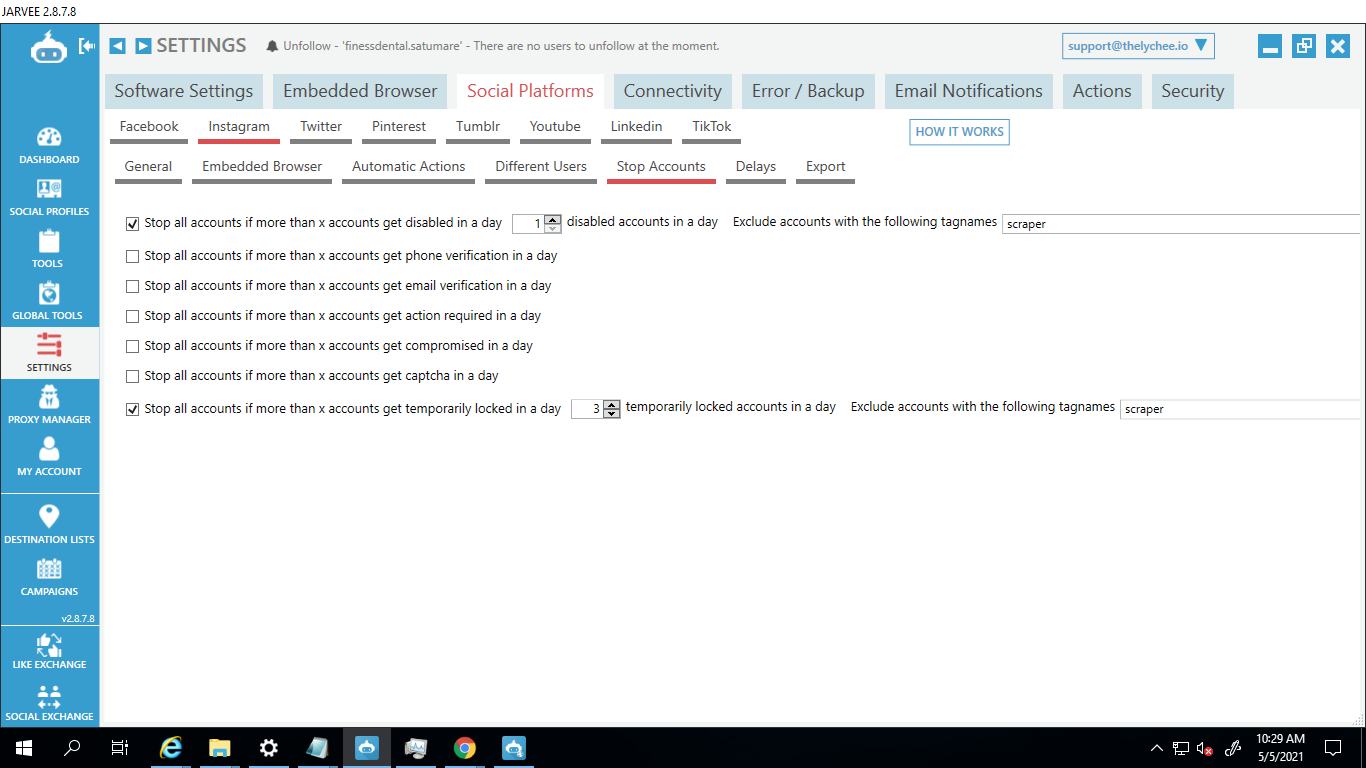
Task: Increase temporarily locked accounts value
Action: click(x=612, y=404)
